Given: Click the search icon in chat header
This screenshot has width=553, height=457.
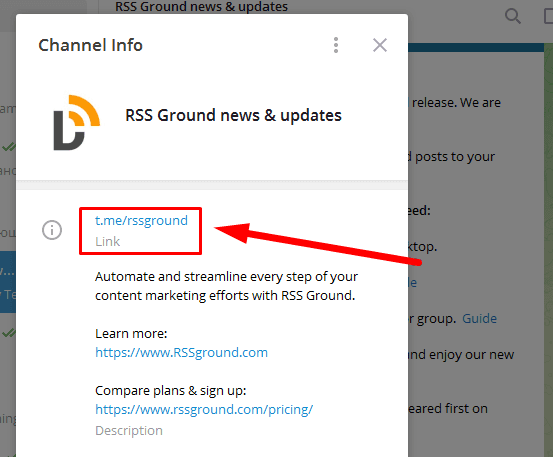Looking at the screenshot, I should [x=512, y=16].
